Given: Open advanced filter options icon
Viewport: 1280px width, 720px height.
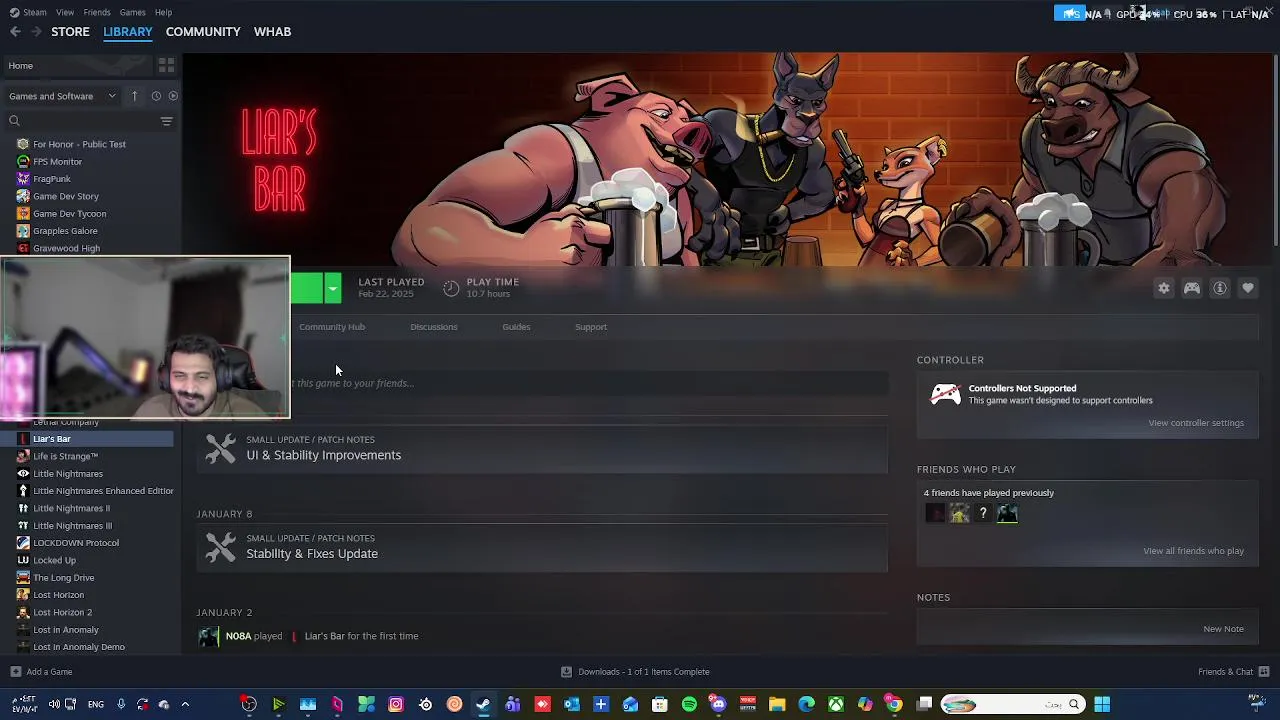Looking at the screenshot, I should pyautogui.click(x=166, y=121).
